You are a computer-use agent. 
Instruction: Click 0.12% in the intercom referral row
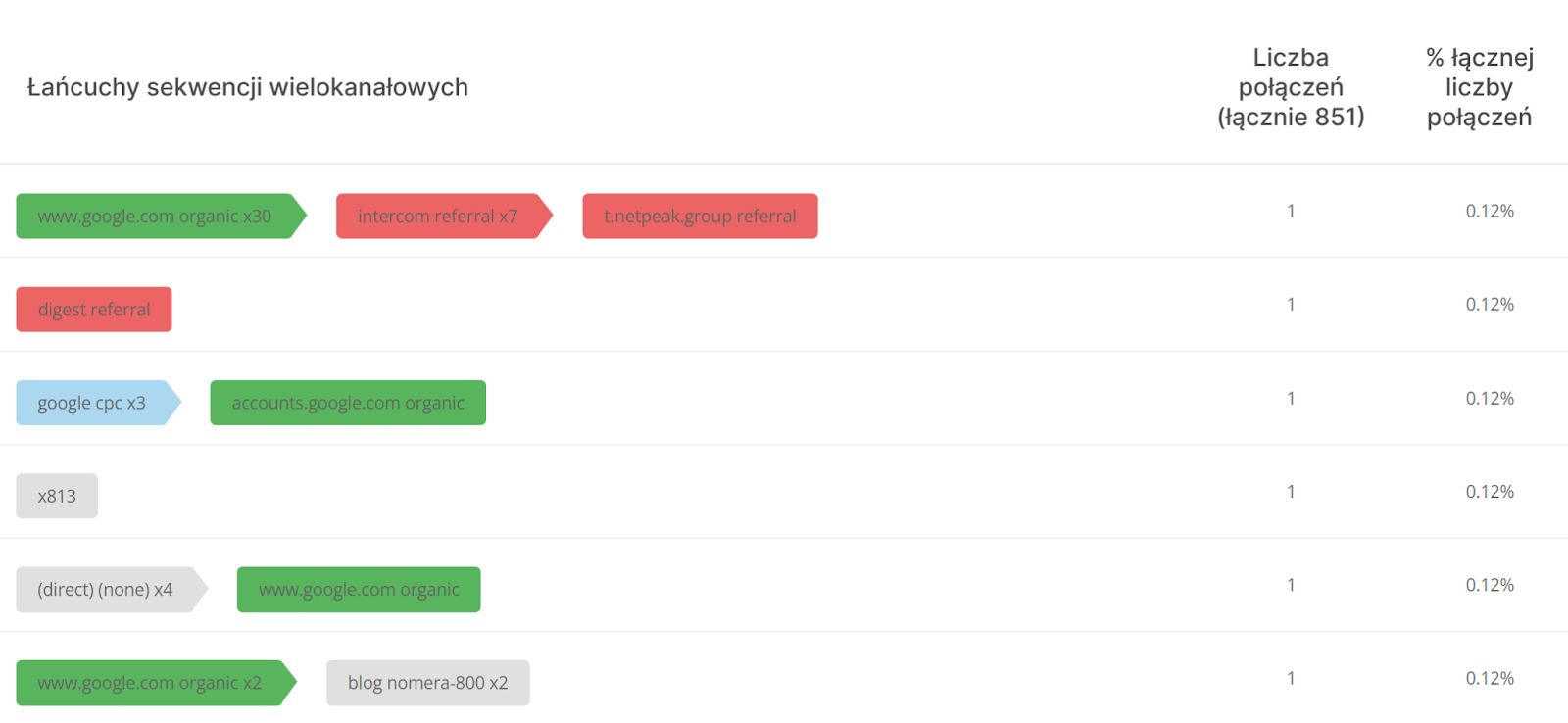point(1490,212)
